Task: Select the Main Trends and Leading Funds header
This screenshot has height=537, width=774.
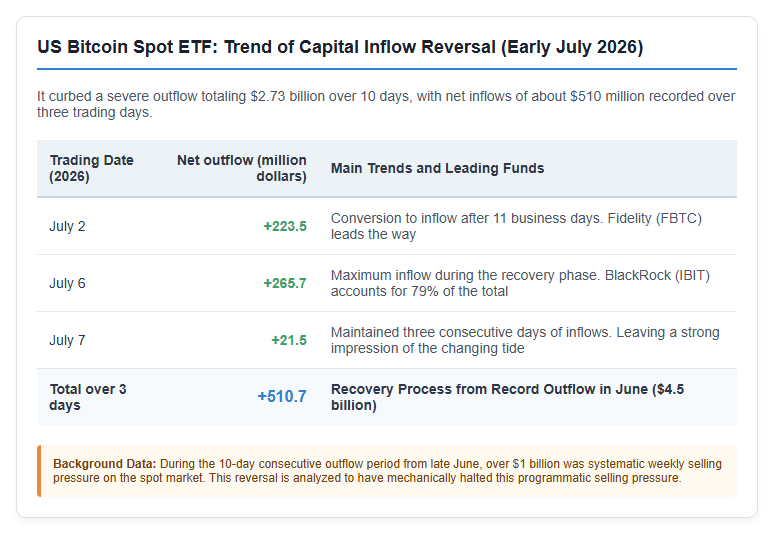Action: click(437, 168)
